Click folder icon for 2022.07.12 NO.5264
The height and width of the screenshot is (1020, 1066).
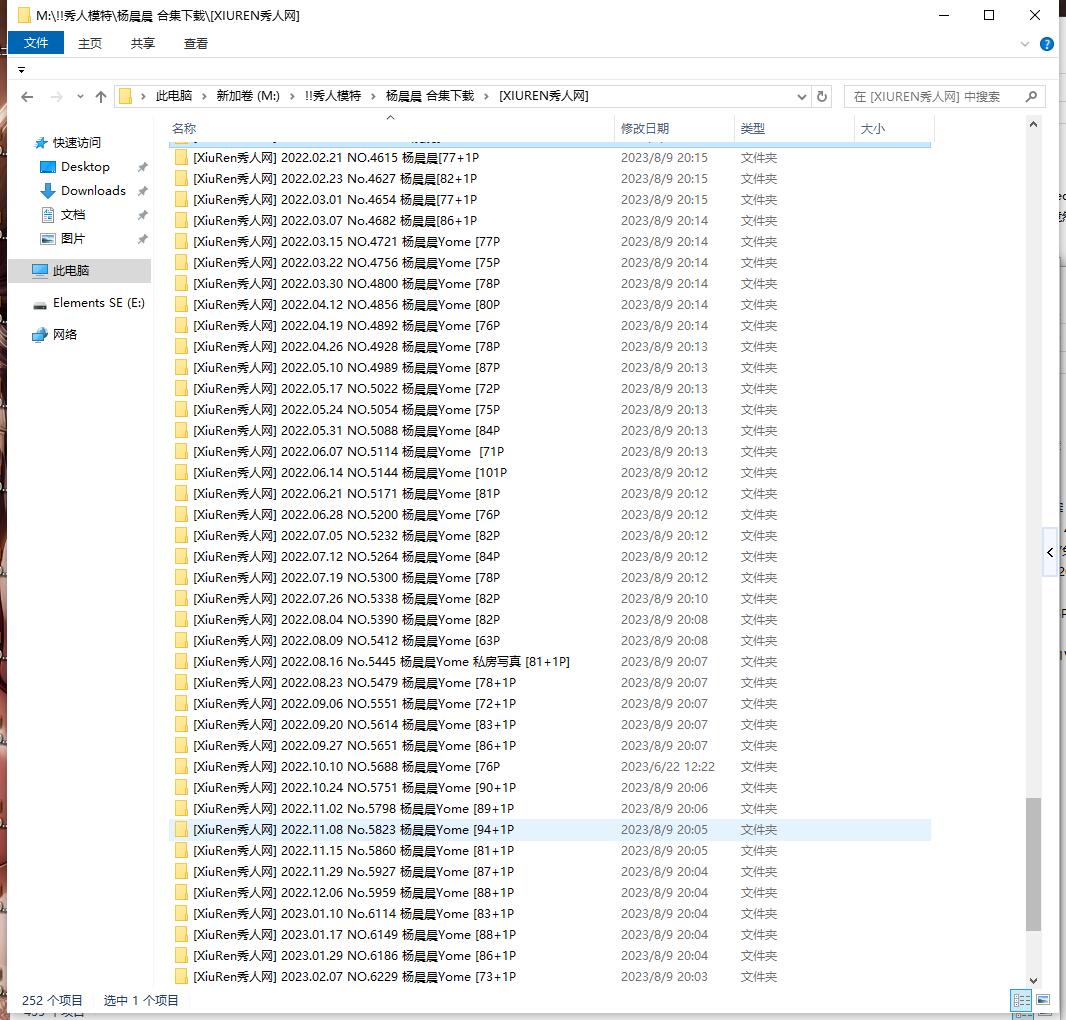point(181,557)
